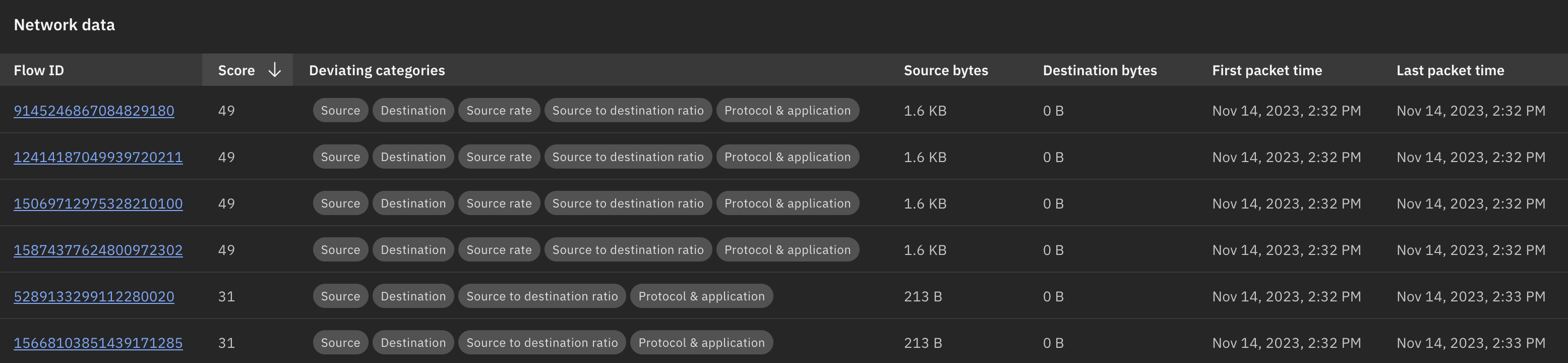Select Protocol & application tag, row 9145246867084829180

(x=788, y=110)
